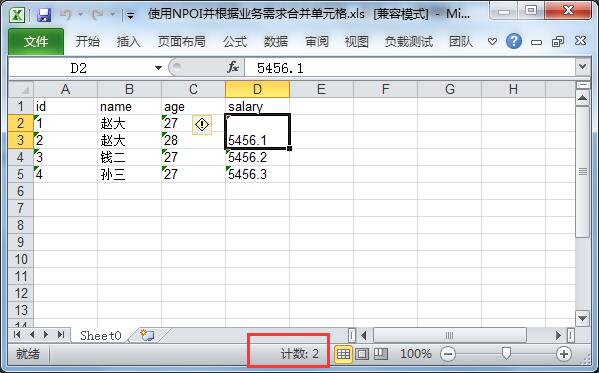Click the vertical split box above scrollbar
This screenshot has width=599, height=373.
[583, 85]
